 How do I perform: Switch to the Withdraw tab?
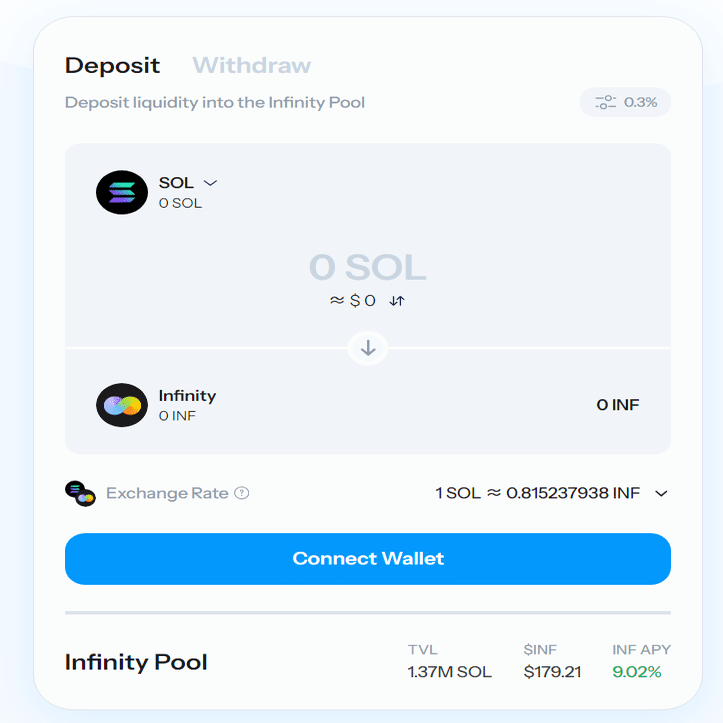coord(252,65)
